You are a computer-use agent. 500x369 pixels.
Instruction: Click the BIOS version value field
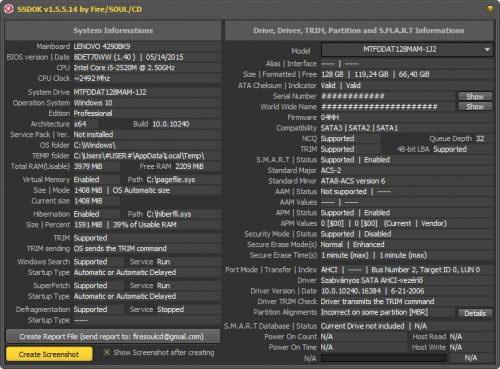pyautogui.click(x=147, y=57)
